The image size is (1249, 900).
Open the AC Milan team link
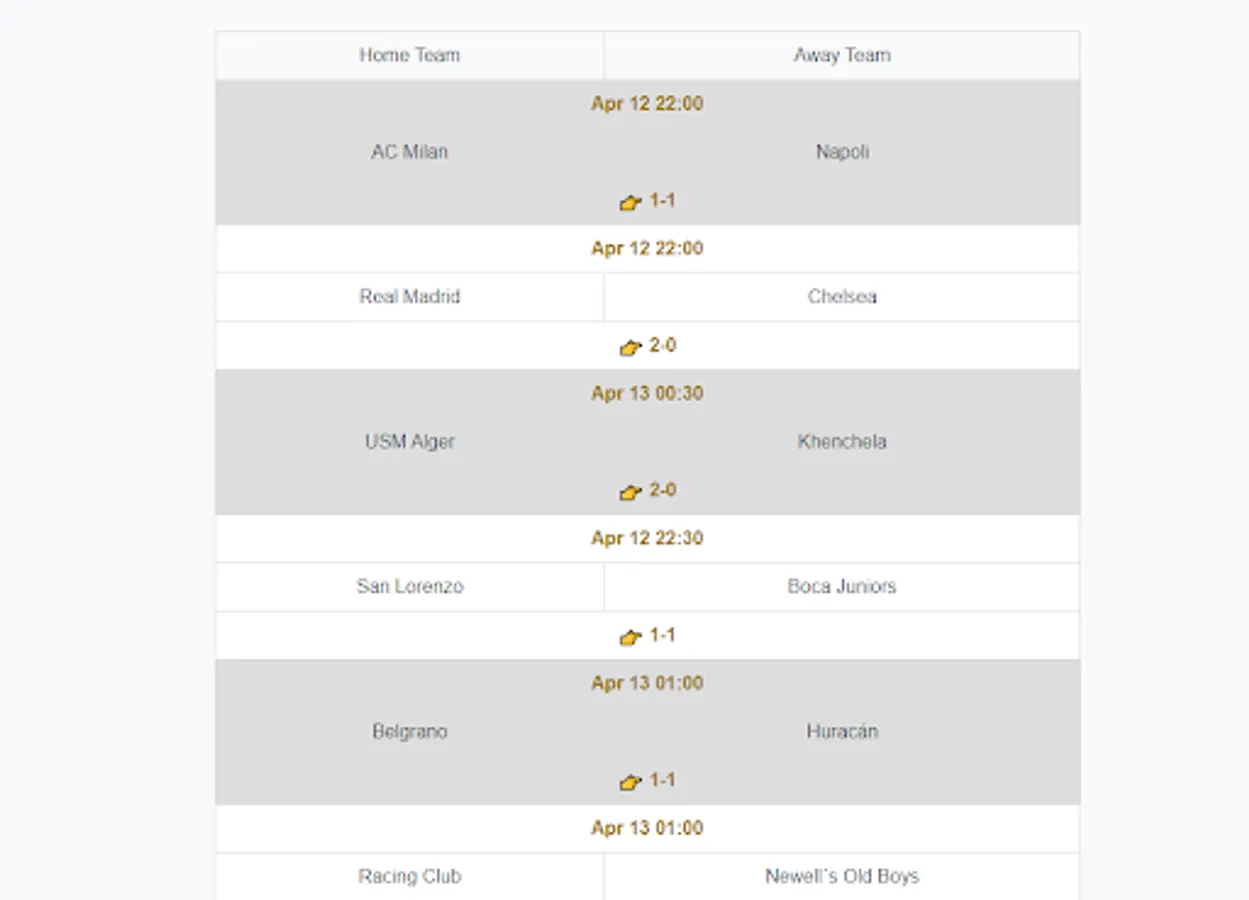point(410,152)
